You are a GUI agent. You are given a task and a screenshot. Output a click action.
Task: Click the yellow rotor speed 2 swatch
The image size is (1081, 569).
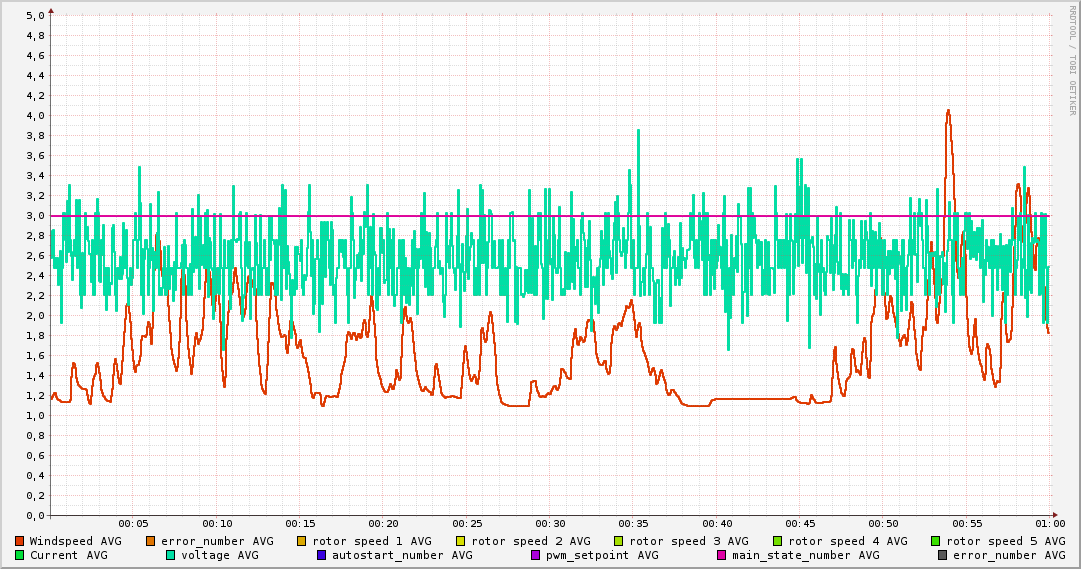click(461, 541)
